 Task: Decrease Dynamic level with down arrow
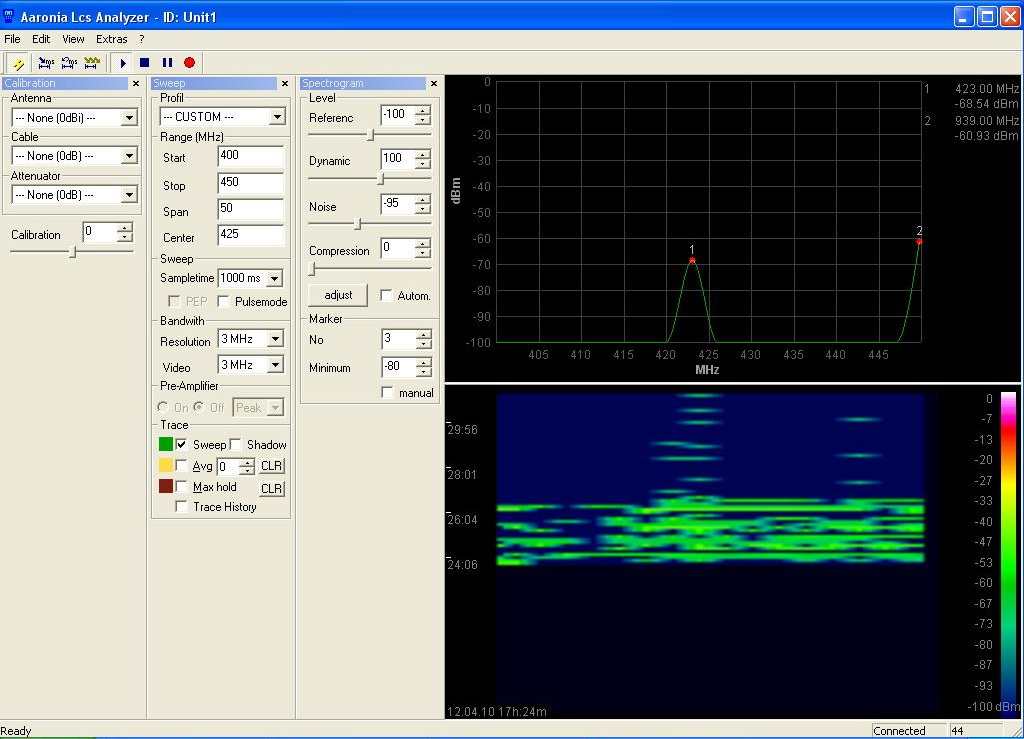pos(423,164)
